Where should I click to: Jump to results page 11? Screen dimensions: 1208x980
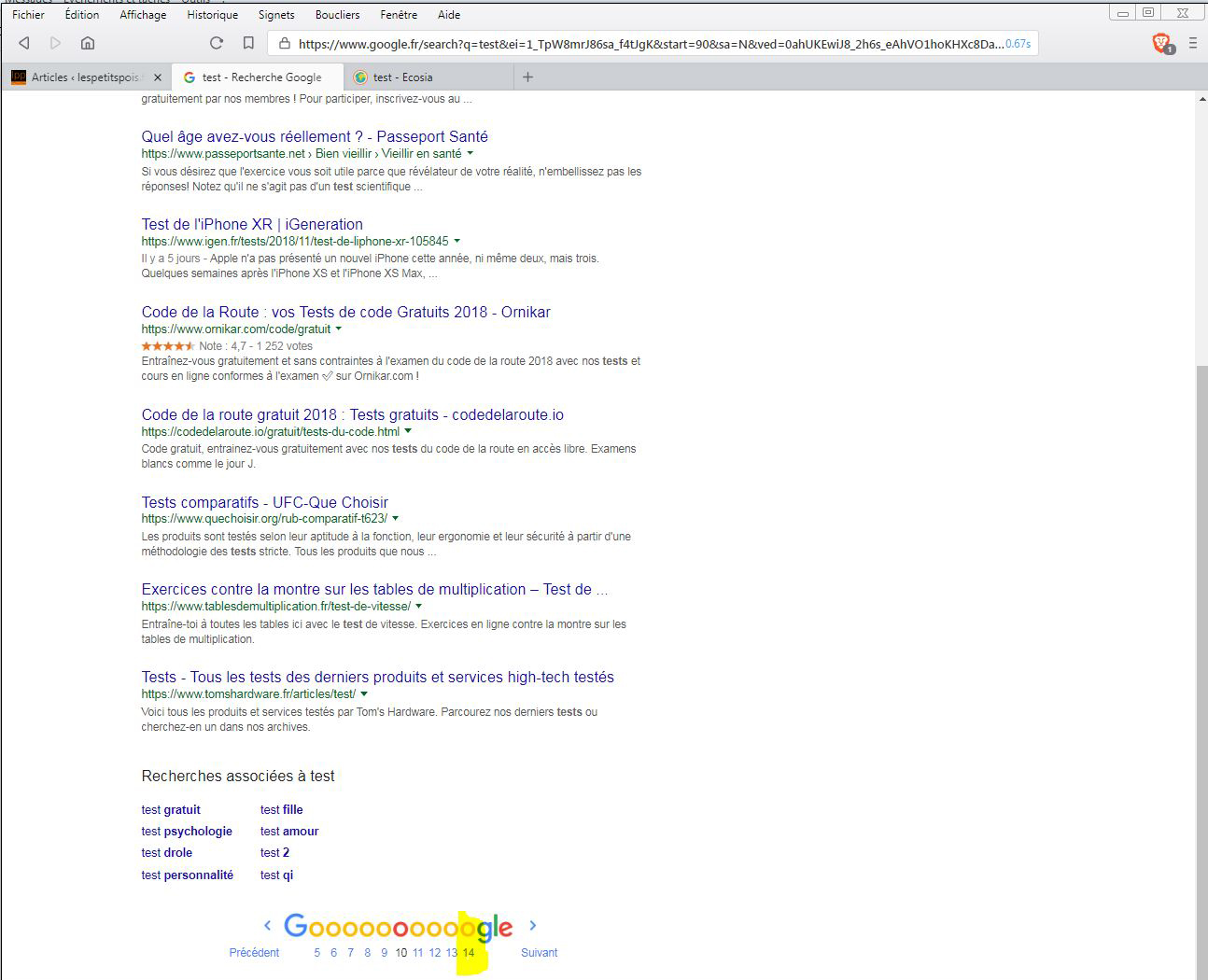pos(417,952)
